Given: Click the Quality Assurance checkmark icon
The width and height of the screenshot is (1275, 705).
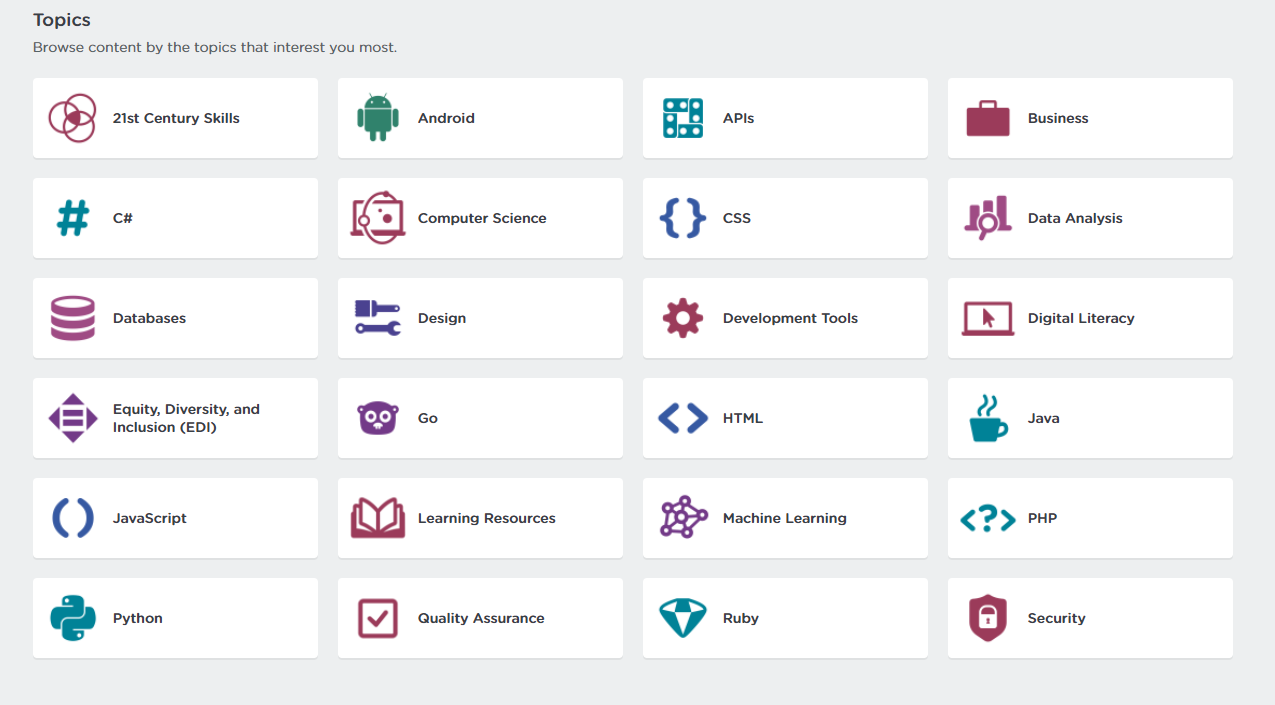Looking at the screenshot, I should point(378,618).
